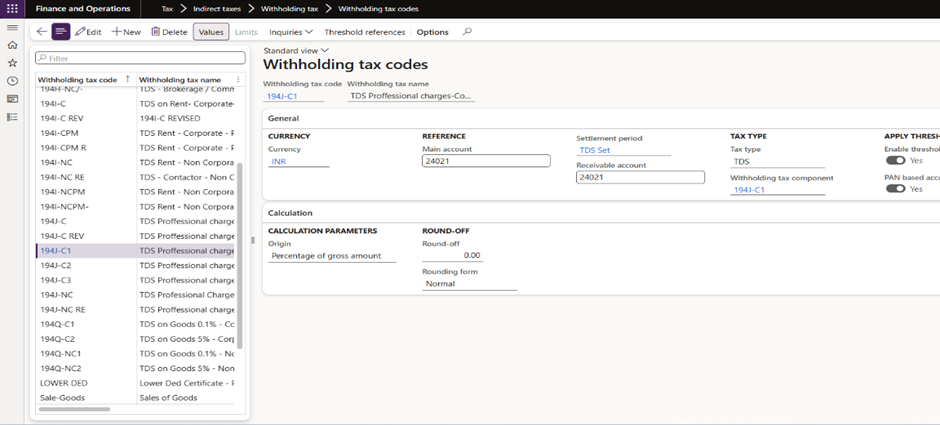Expand the Standard view selector
940x425 pixels.
pyautogui.click(x=296, y=50)
